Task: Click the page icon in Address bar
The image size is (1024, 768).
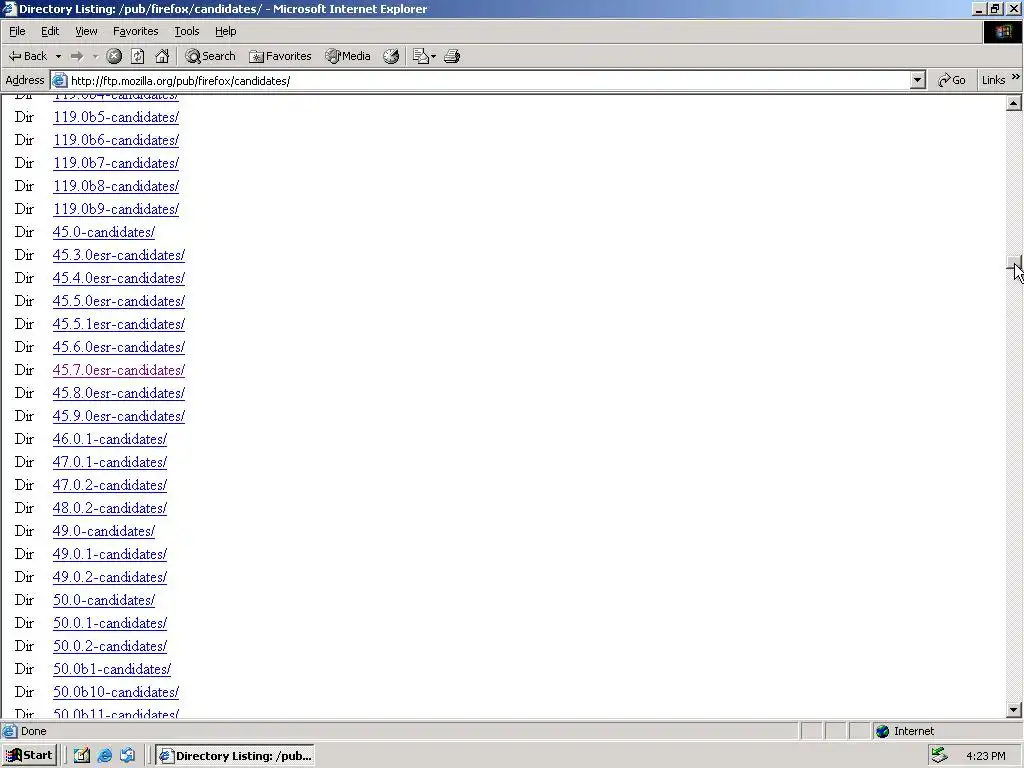Action: point(59,80)
